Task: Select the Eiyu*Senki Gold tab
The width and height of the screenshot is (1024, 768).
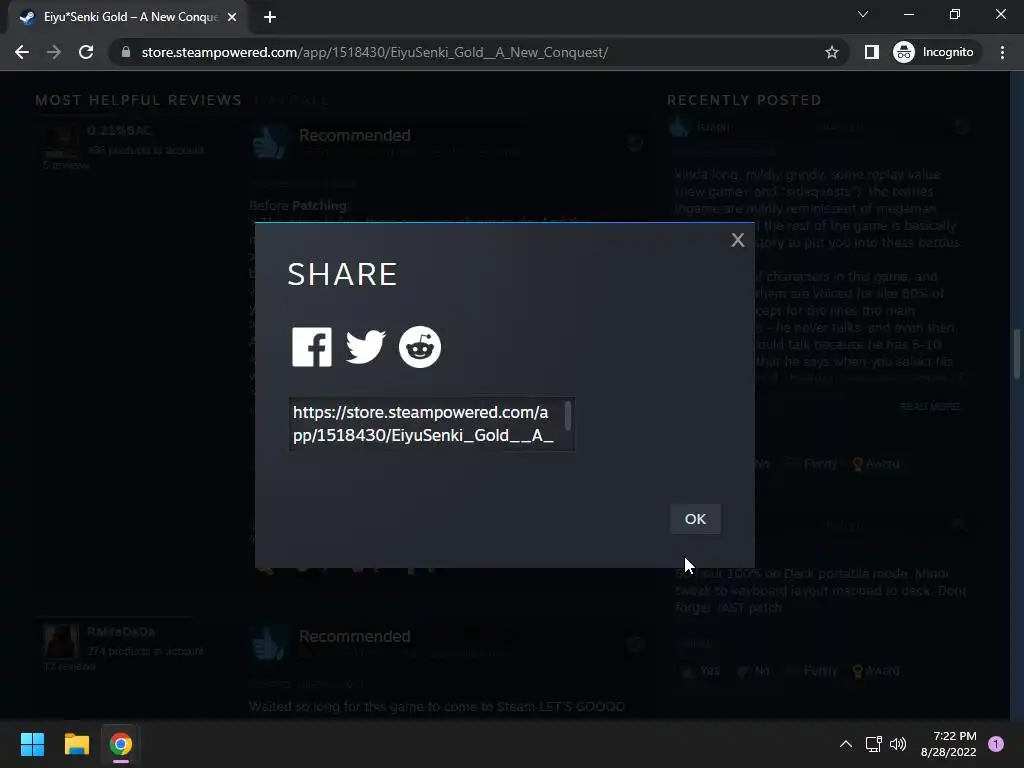Action: coord(129,17)
